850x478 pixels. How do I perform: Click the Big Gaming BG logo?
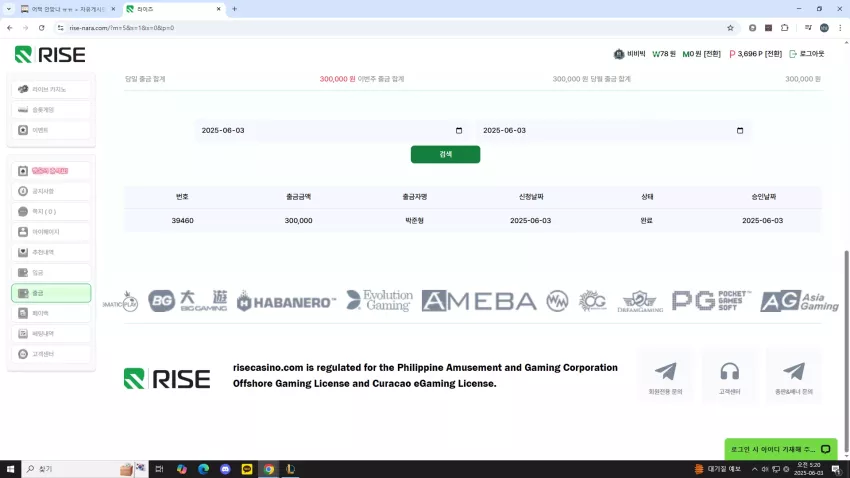[x=188, y=301]
